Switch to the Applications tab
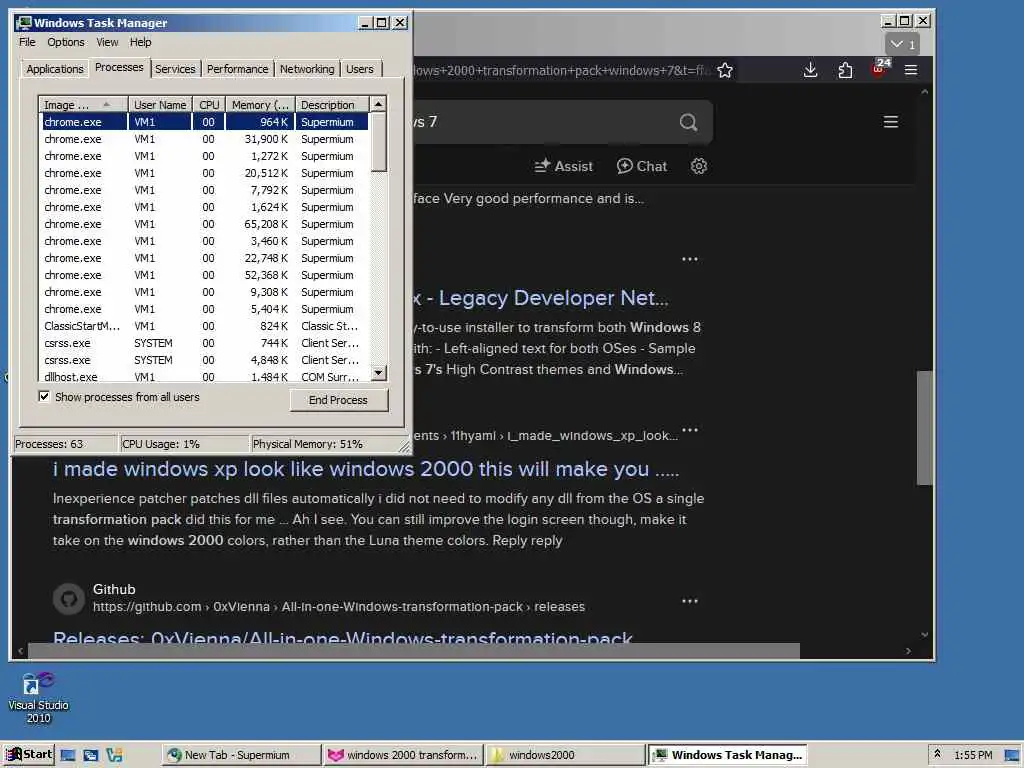The height and width of the screenshot is (768, 1024). point(55,69)
